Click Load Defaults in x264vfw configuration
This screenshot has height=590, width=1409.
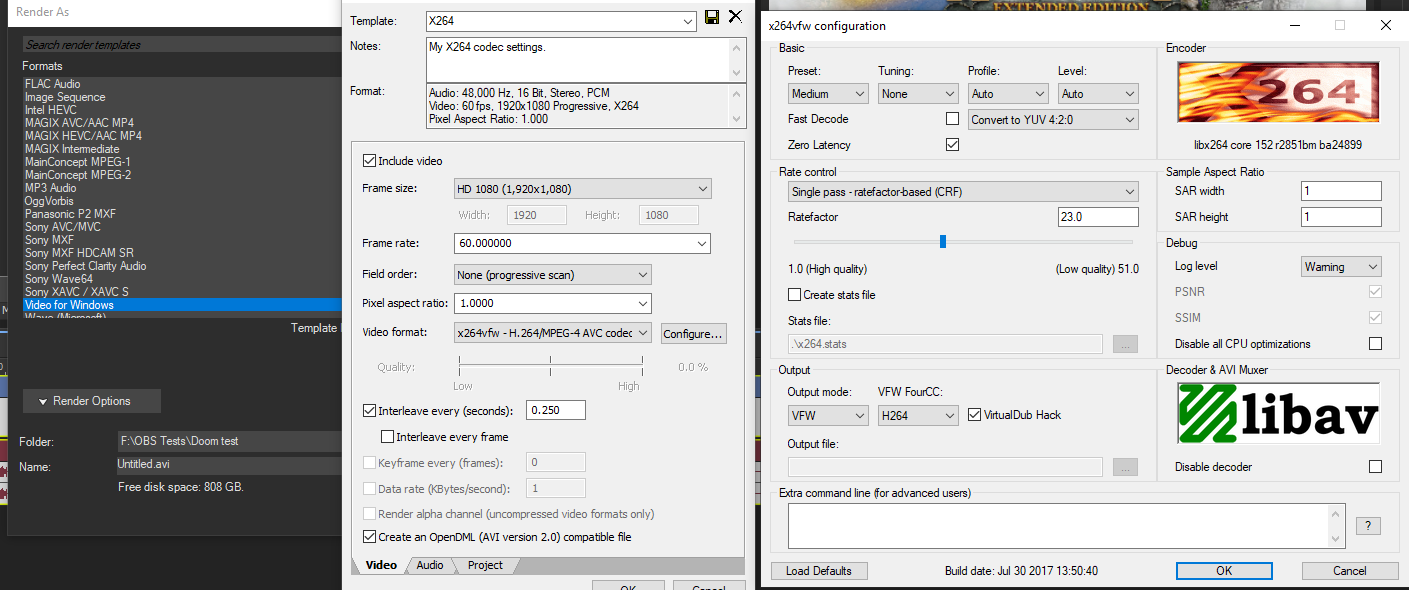(819, 571)
